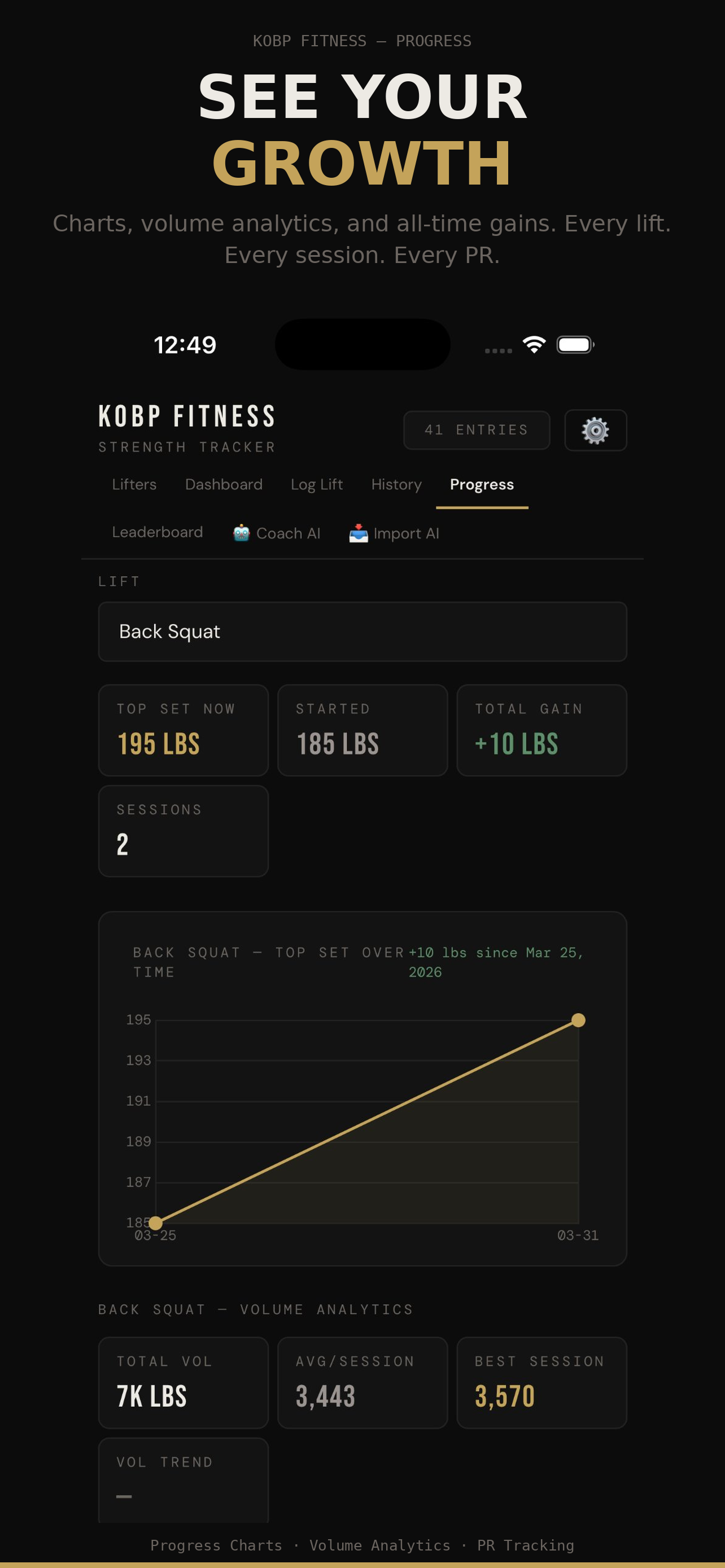This screenshot has height=1568, width=725.
Task: Tap the battery status icon
Action: (x=575, y=344)
